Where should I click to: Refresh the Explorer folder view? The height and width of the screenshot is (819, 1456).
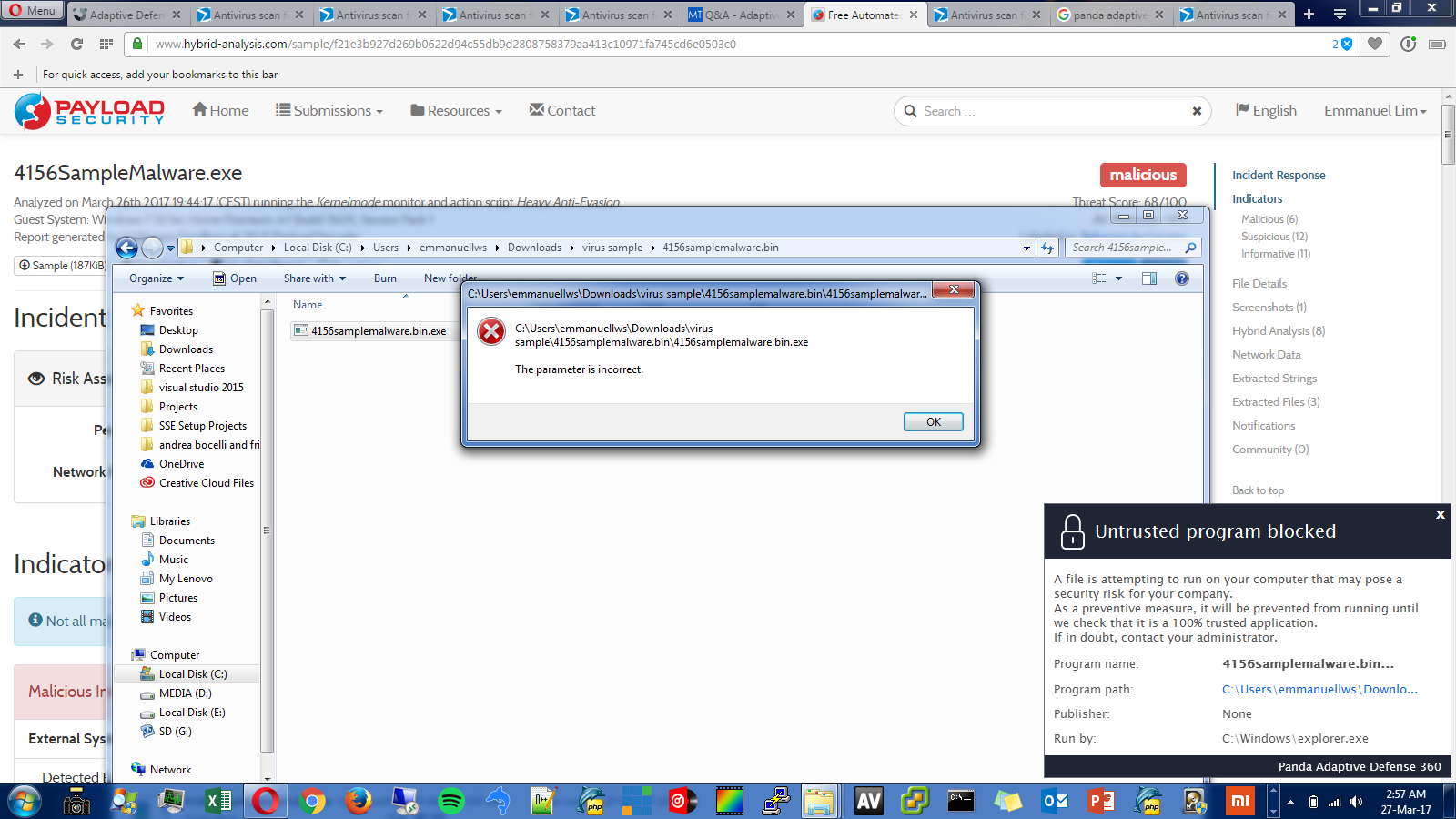1048,248
